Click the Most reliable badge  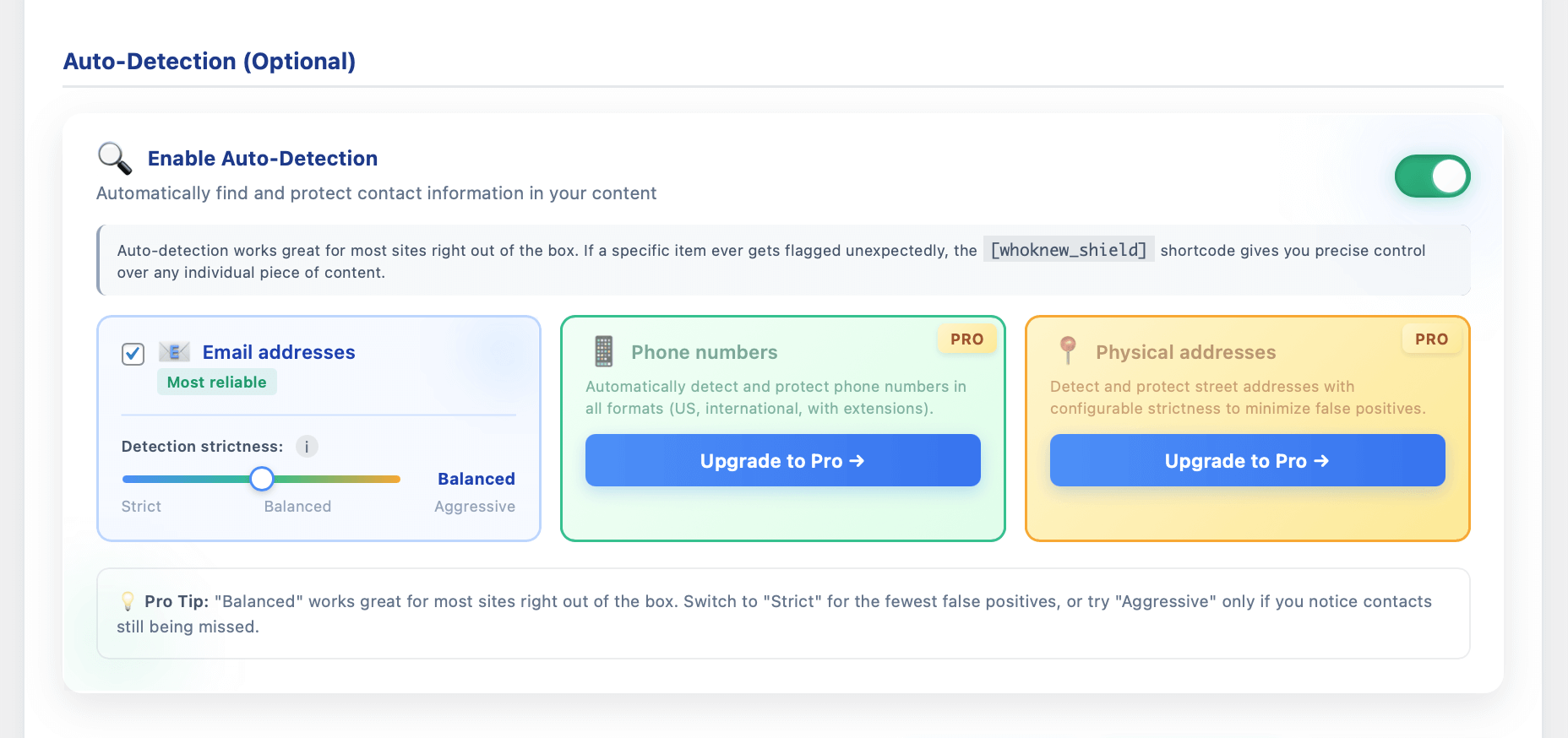(216, 383)
